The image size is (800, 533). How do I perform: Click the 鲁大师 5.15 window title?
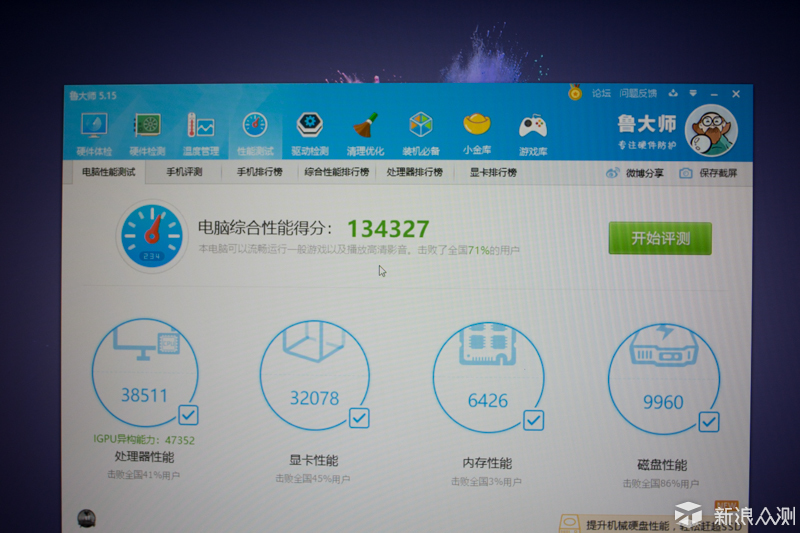tap(93, 95)
